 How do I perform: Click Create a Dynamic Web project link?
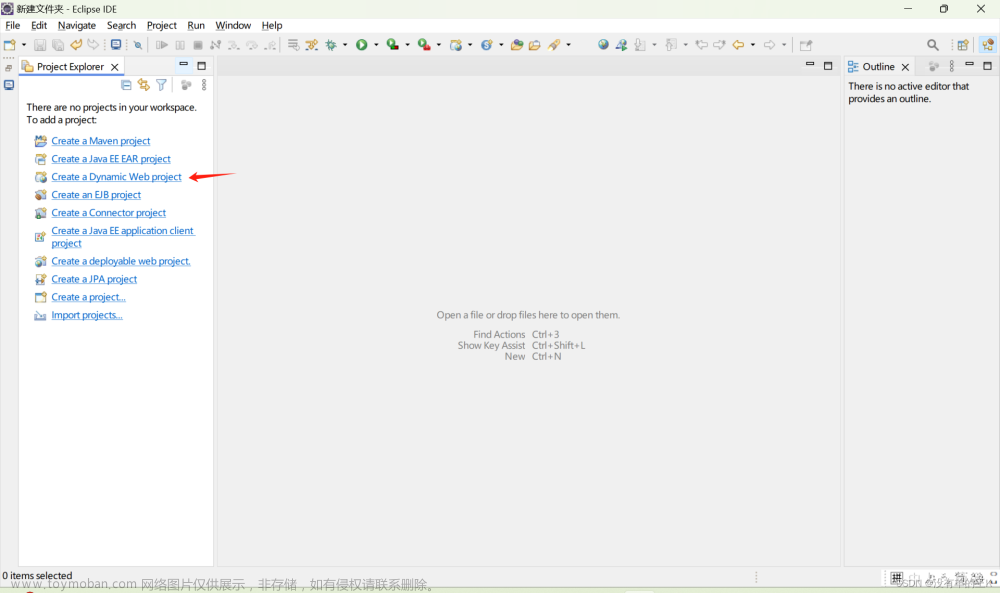tap(116, 177)
